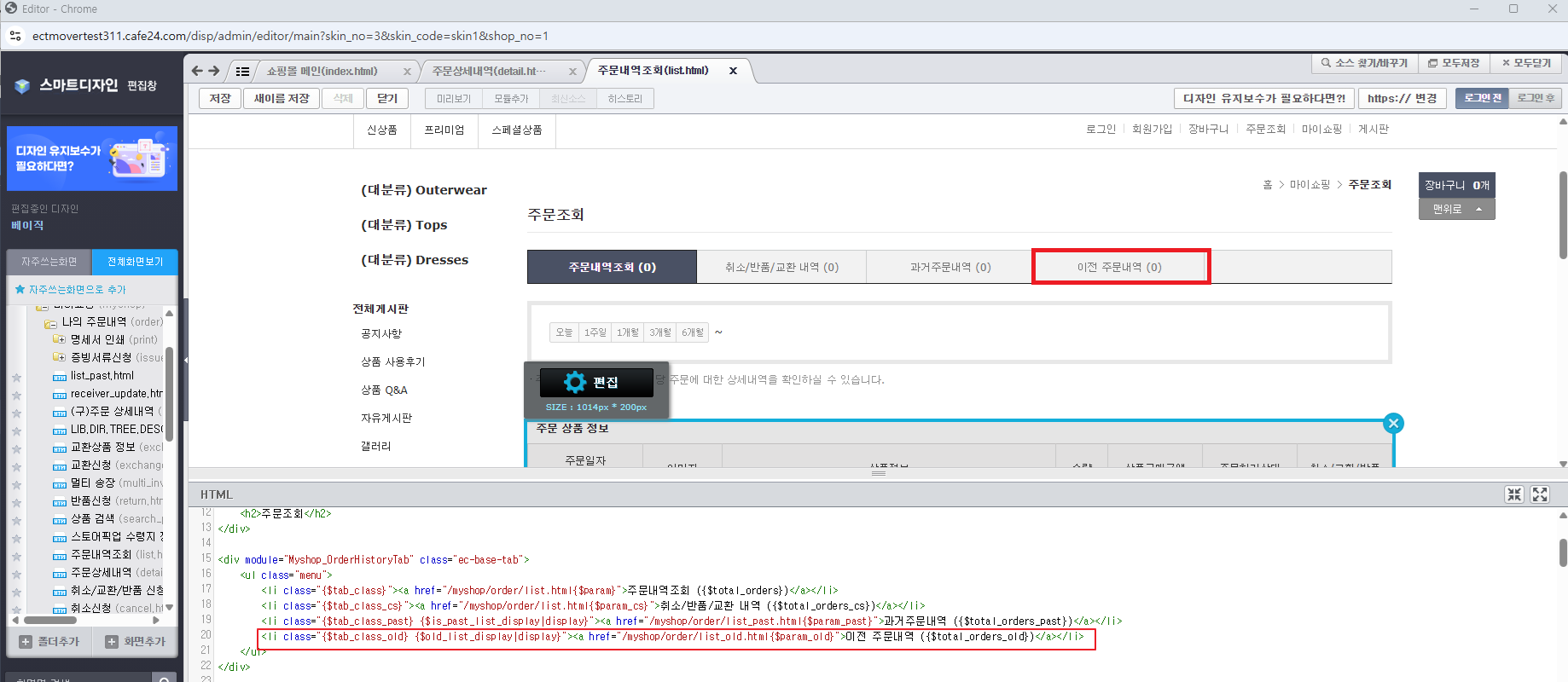This screenshot has height=682, width=1568.
Task: Expand the 증빙서류신청 (issue) folder
Action: [59, 357]
